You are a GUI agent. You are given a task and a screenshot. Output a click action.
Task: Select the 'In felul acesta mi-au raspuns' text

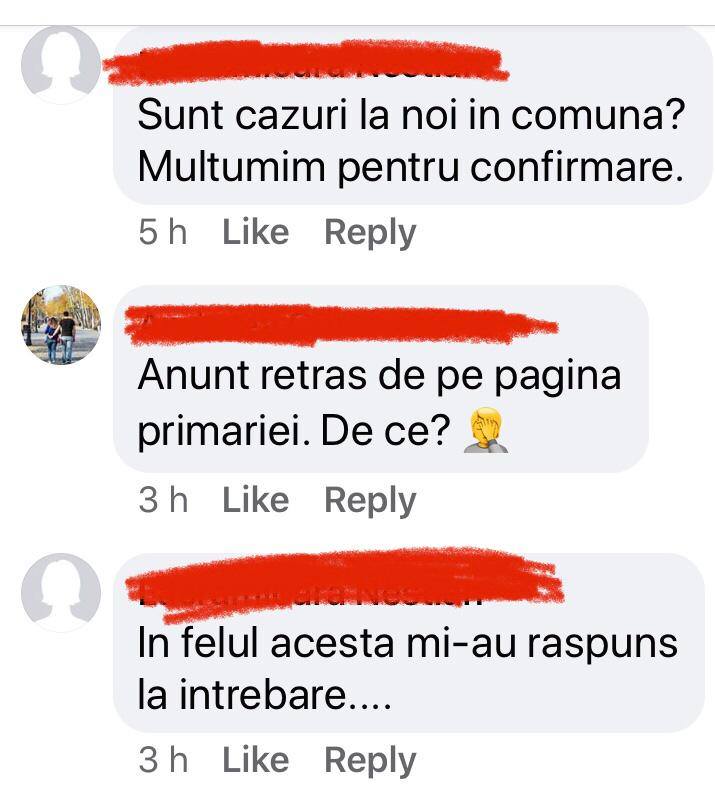pos(408,644)
